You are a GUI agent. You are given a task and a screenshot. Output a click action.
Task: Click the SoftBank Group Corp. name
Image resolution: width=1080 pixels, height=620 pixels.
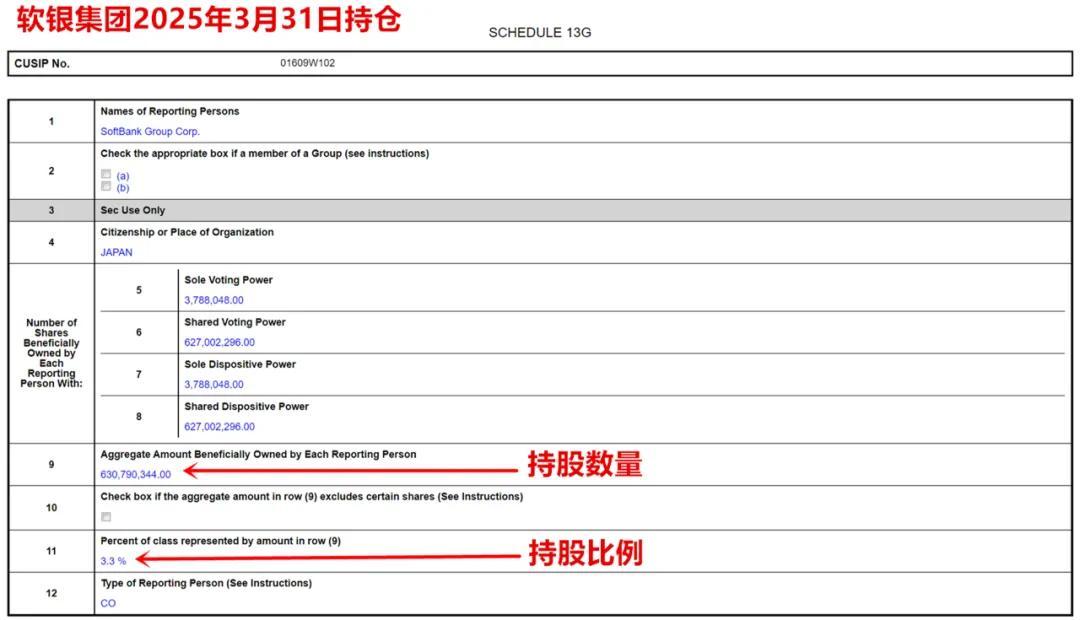coord(150,131)
